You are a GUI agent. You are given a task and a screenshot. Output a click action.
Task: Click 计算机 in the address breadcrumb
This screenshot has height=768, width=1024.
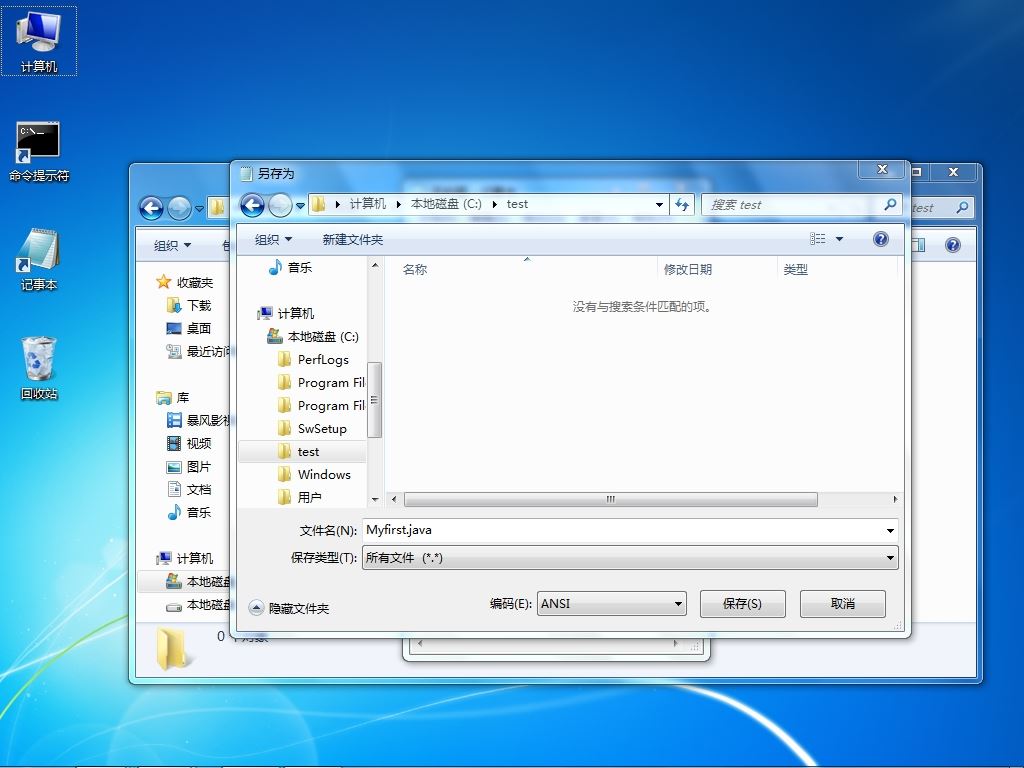coord(368,204)
